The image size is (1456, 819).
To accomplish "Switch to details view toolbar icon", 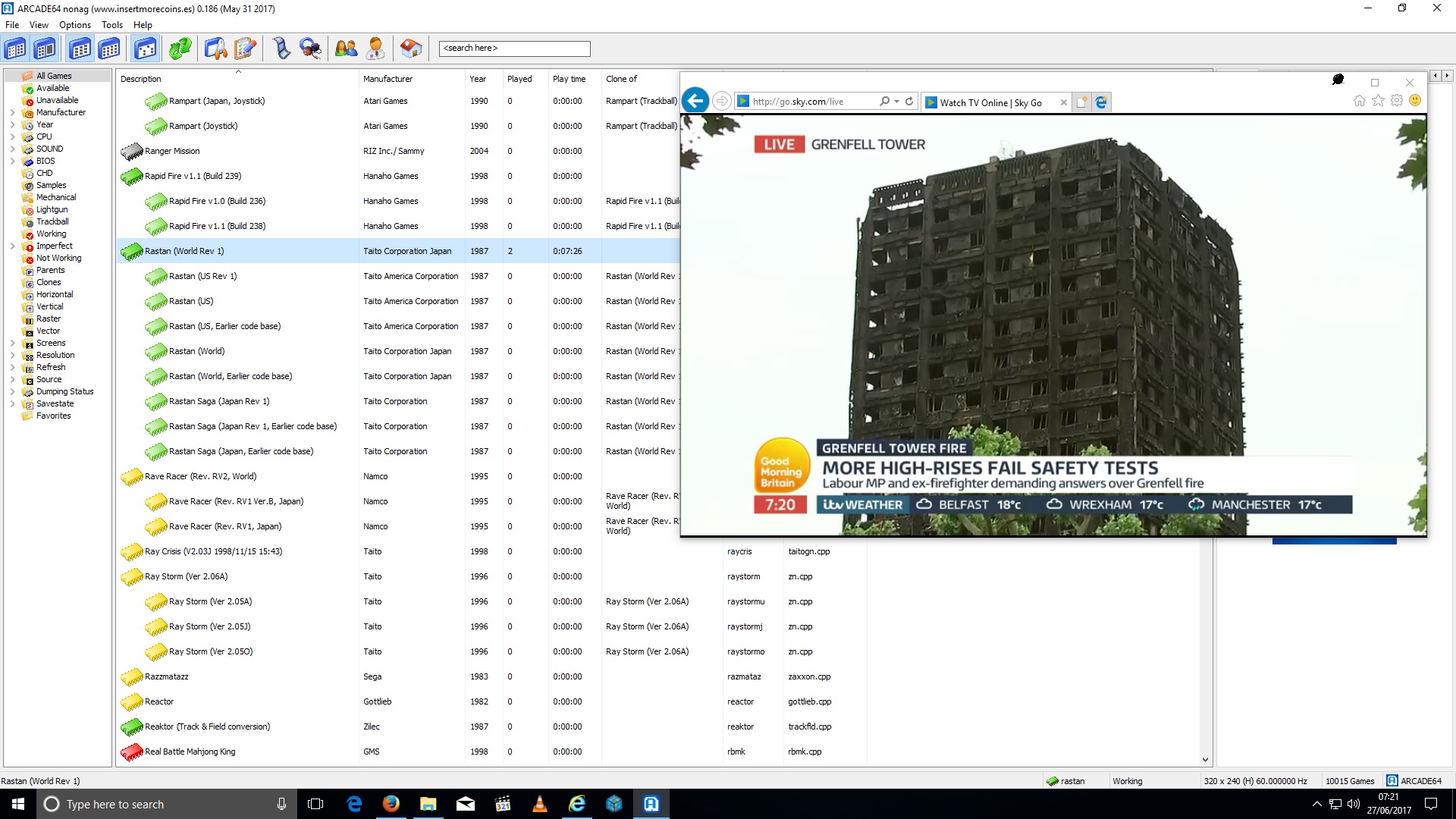I will [x=80, y=49].
